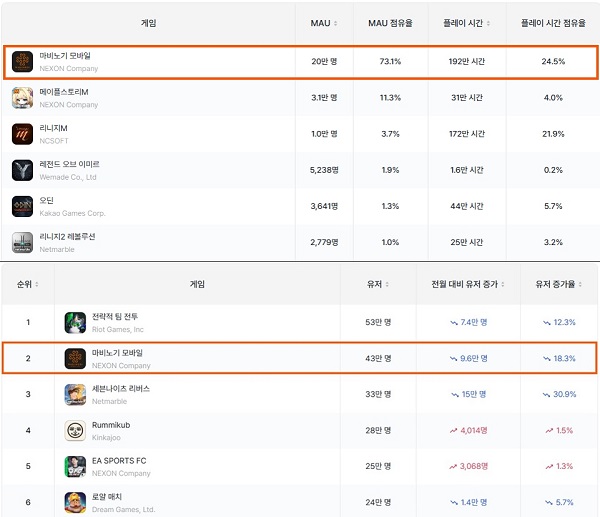Screen dimensions: 600x517
Task: Click the 리니지2 레볼루션 game icon
Action: point(22,241)
